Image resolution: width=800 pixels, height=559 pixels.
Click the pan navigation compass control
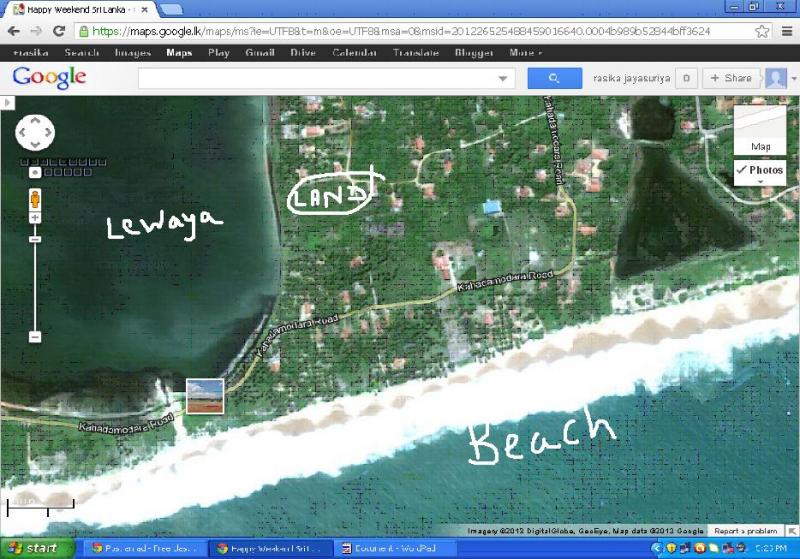(x=35, y=132)
